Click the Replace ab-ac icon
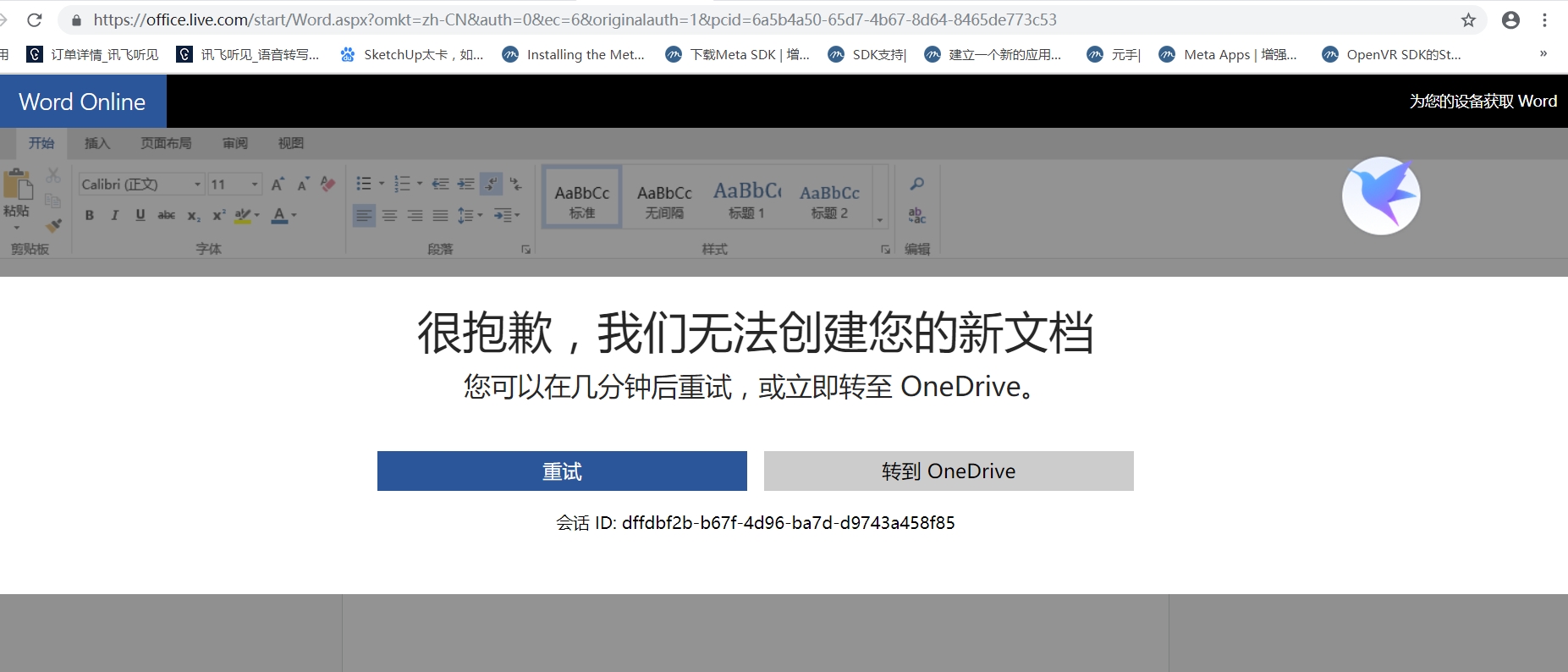 [x=916, y=216]
